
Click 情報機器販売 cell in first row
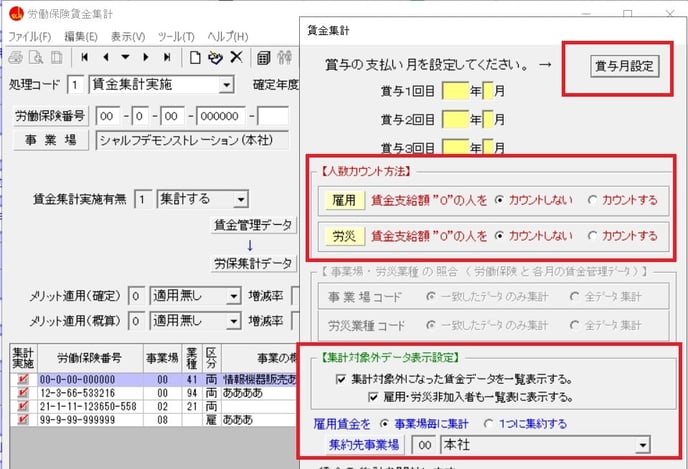tap(260, 379)
